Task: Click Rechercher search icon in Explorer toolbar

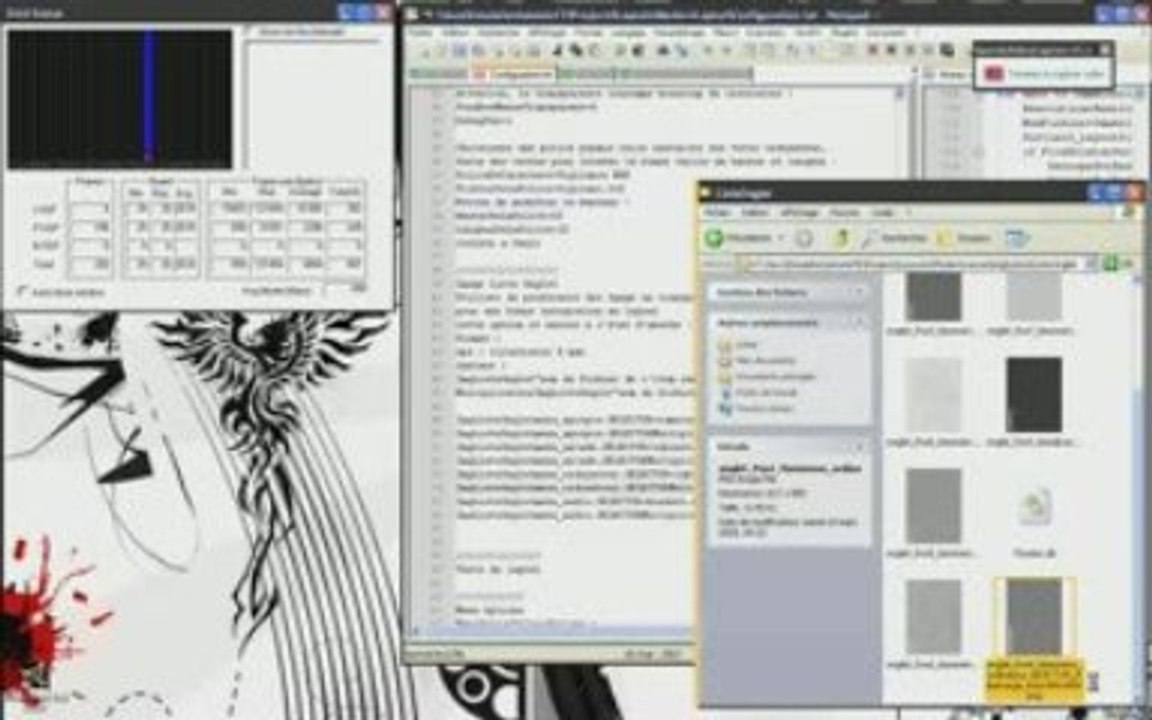Action: click(x=894, y=237)
